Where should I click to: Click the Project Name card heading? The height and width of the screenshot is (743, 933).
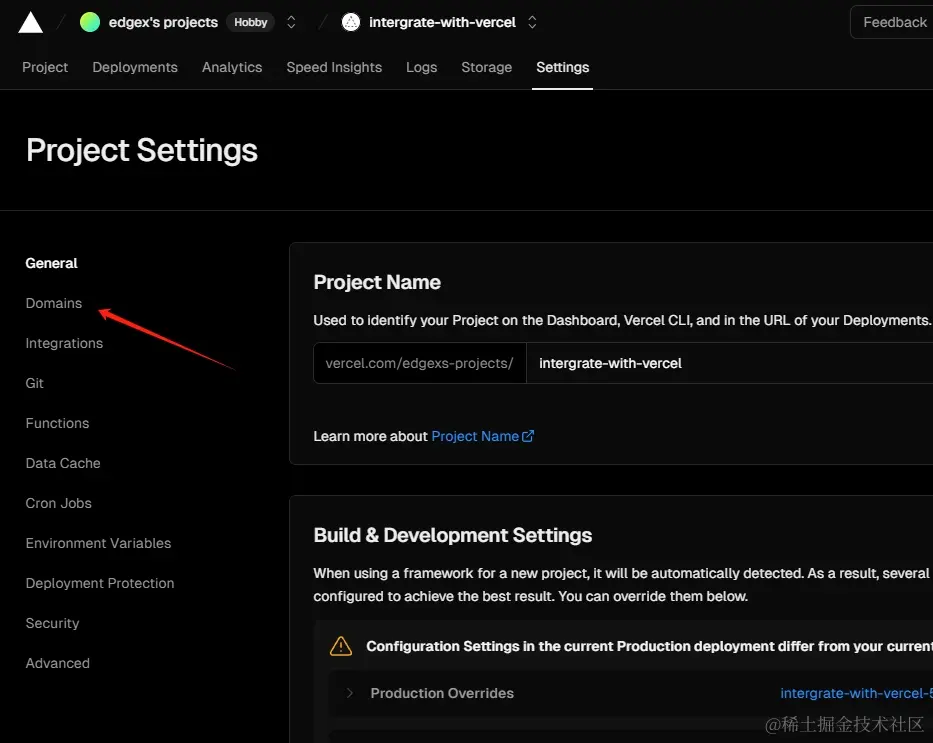pyautogui.click(x=377, y=282)
